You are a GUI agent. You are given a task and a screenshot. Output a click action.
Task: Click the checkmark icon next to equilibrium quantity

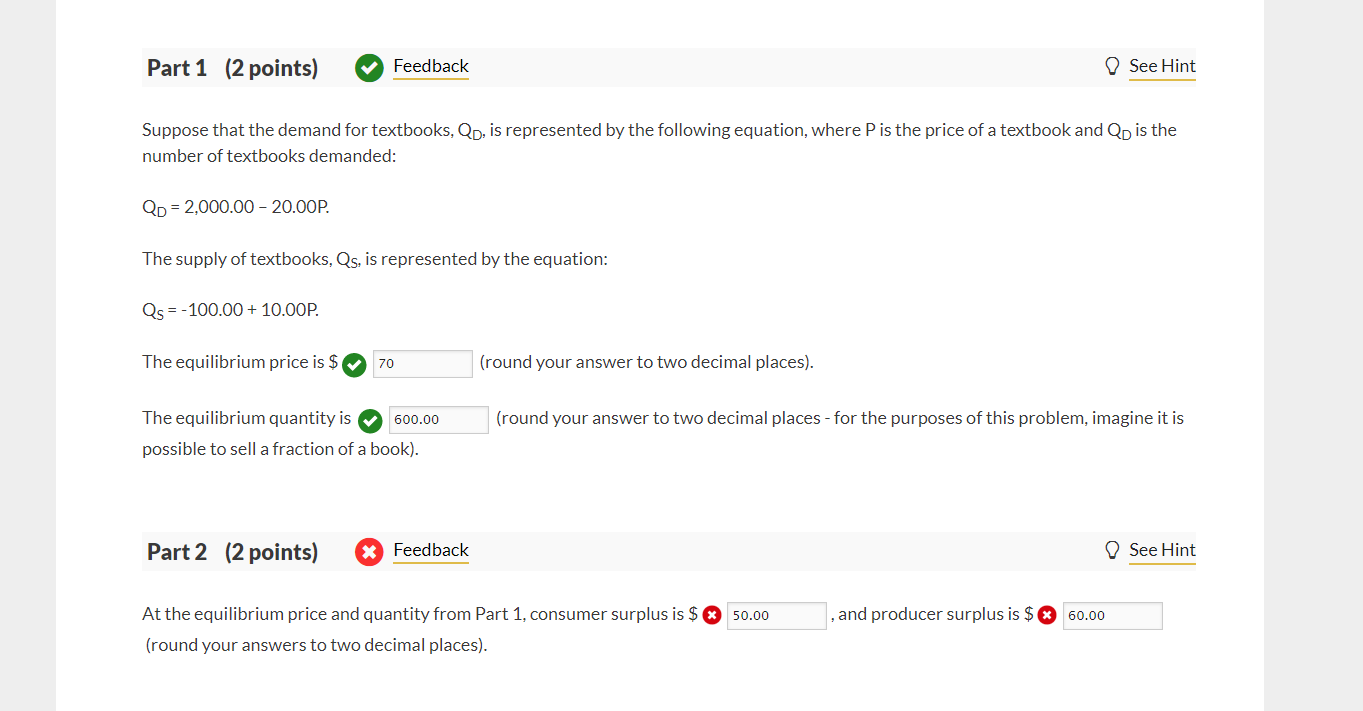[x=369, y=421]
